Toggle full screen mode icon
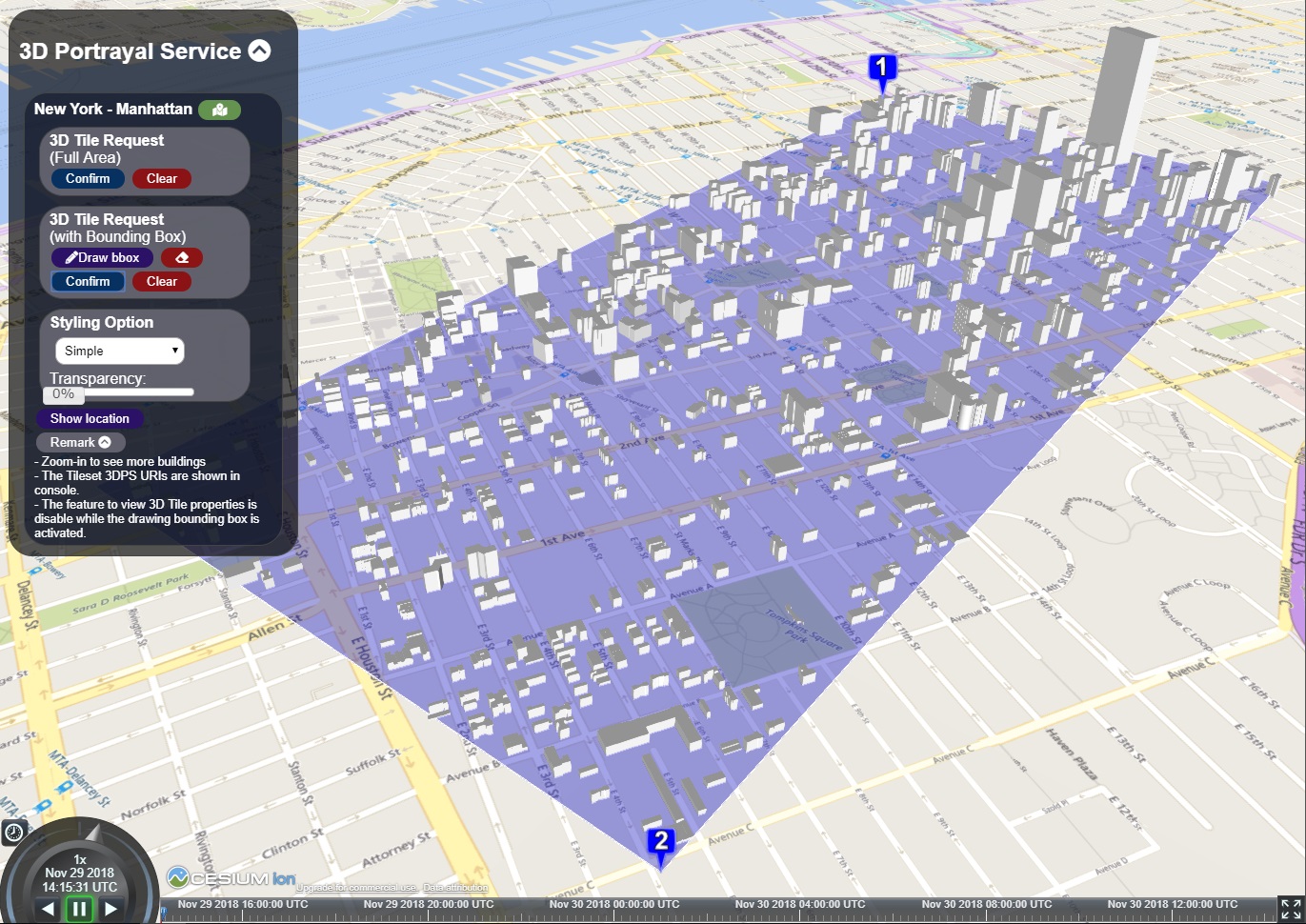The width and height of the screenshot is (1306, 924). [1291, 909]
